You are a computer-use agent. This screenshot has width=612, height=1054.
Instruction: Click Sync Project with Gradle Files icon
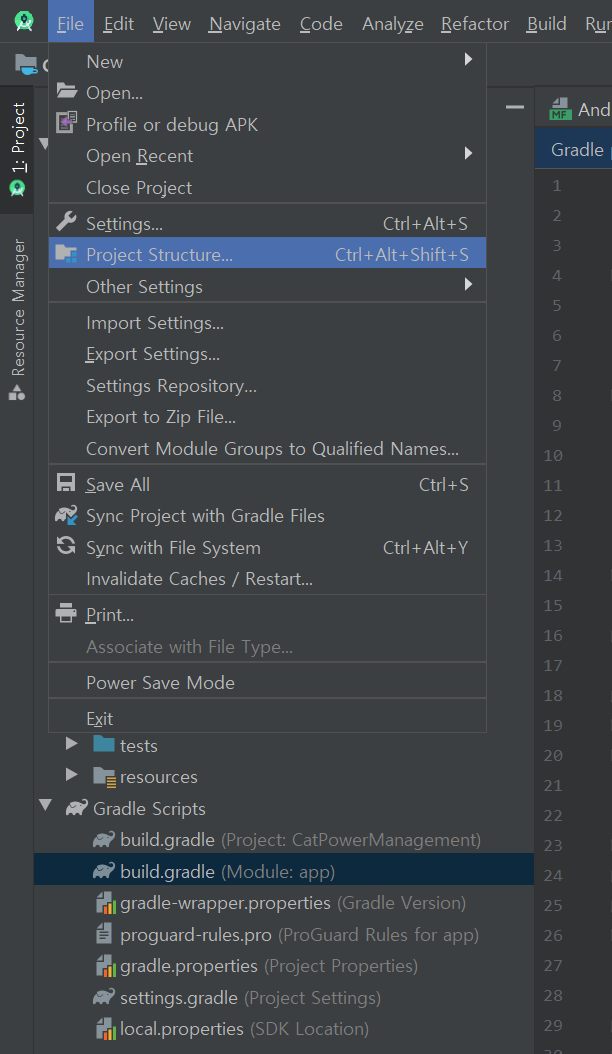[x=66, y=516]
